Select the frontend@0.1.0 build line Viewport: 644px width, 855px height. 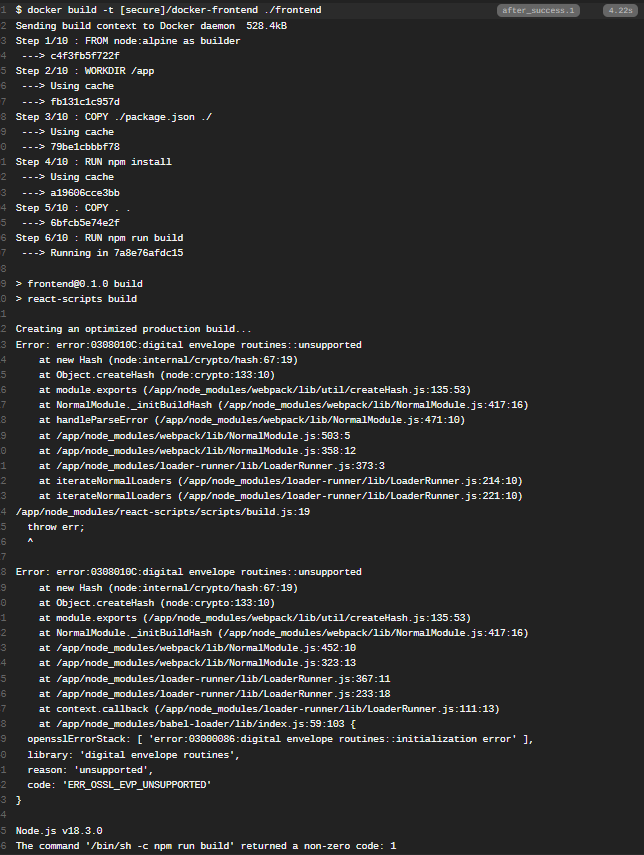point(79,284)
